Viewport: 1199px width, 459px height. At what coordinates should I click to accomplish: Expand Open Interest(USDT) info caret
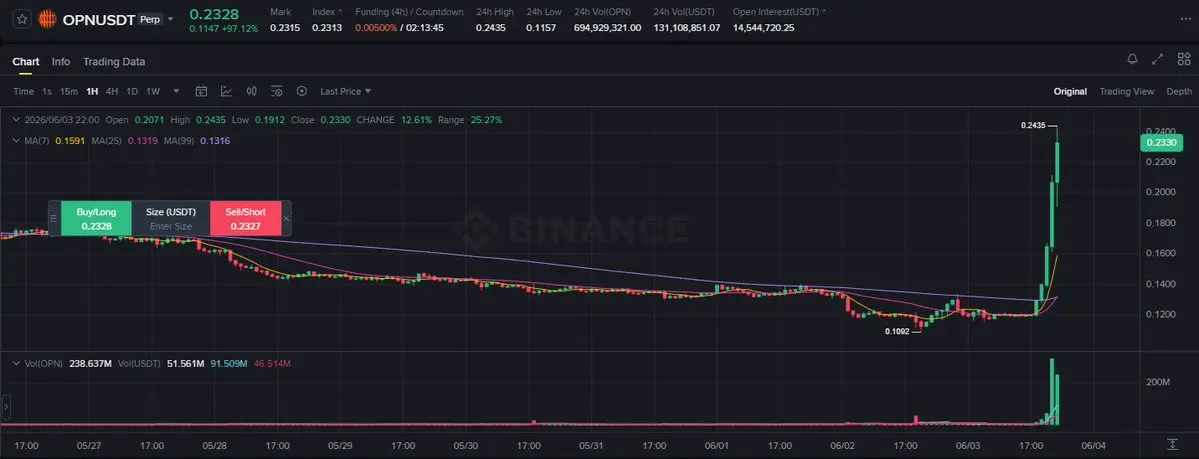pyautogui.click(x=824, y=12)
